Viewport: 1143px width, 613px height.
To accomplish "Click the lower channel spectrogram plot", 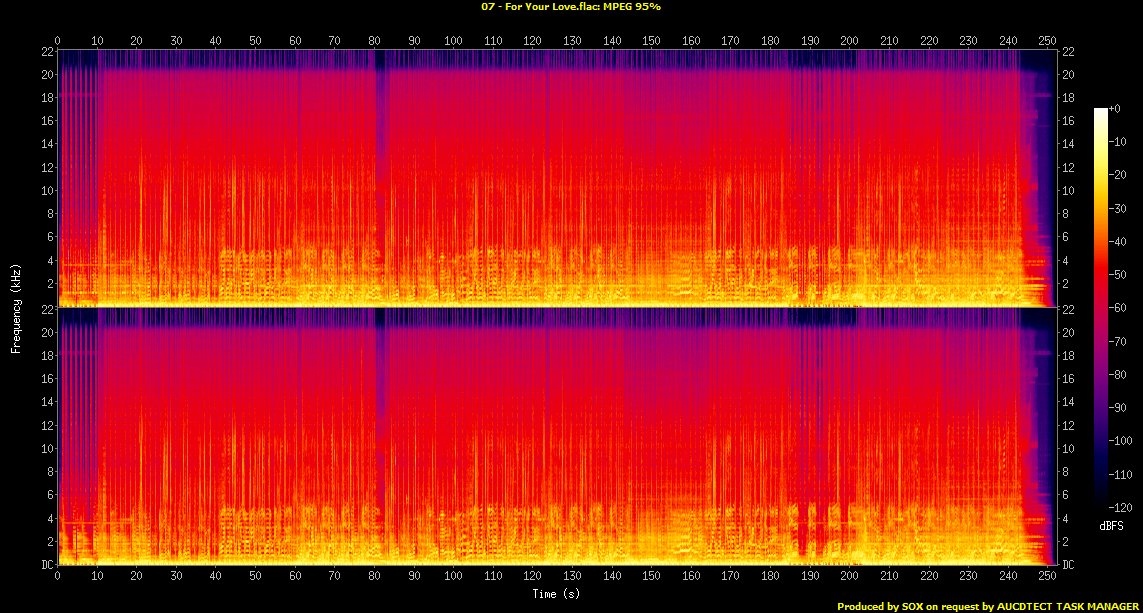I will [557, 436].
